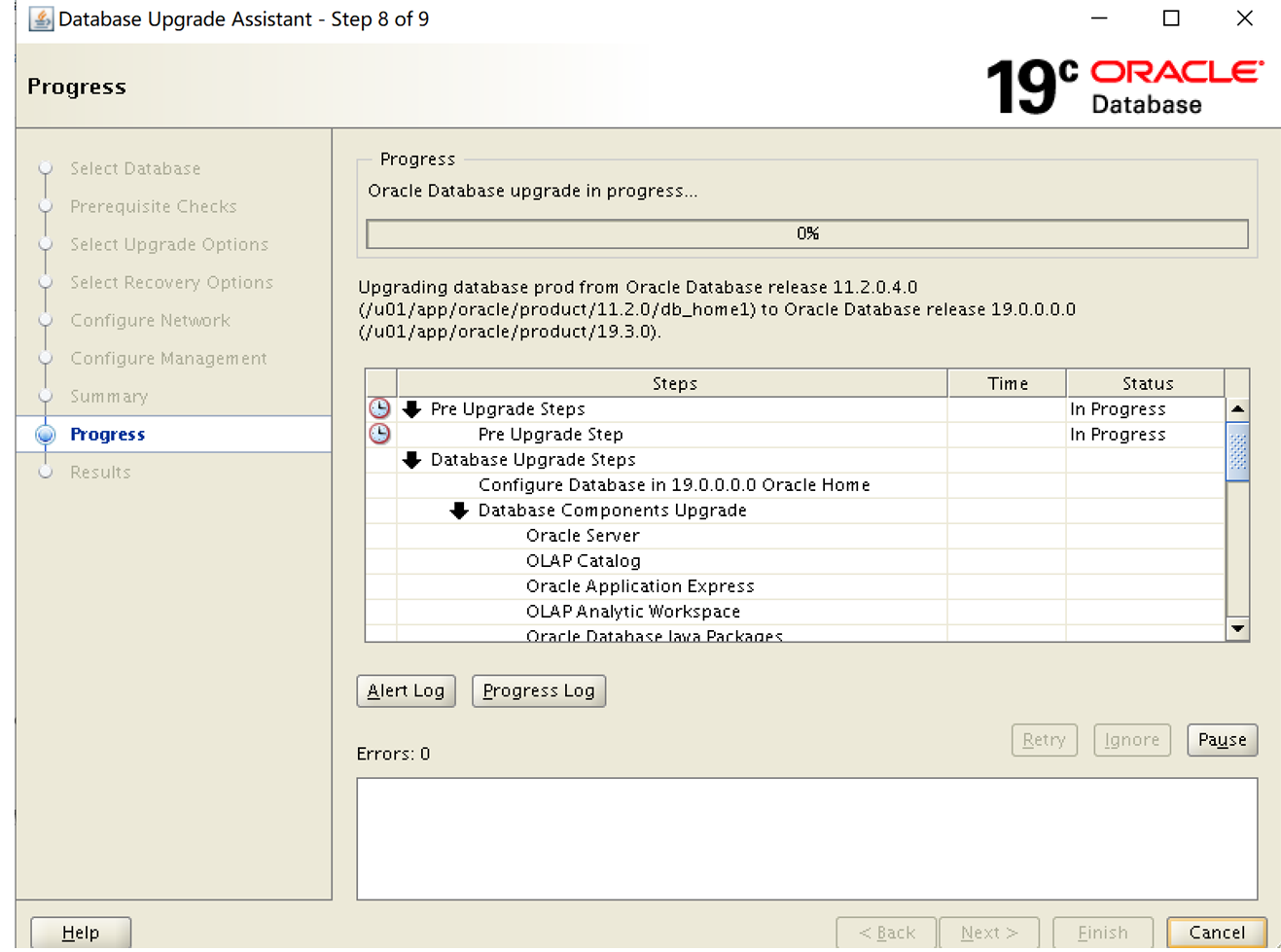Click the Oracle Database 19c logo
The height and width of the screenshot is (952, 1281).
tap(1124, 87)
